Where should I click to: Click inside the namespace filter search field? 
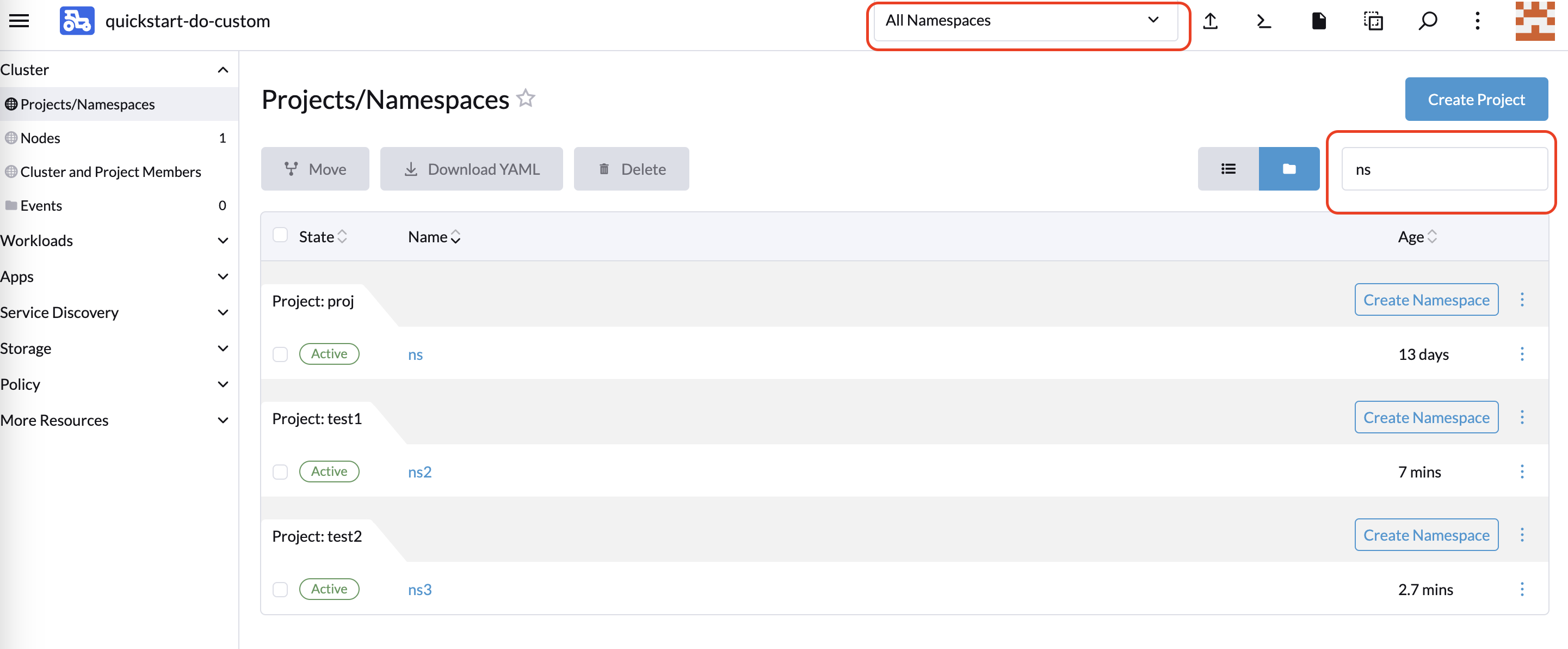1443,169
